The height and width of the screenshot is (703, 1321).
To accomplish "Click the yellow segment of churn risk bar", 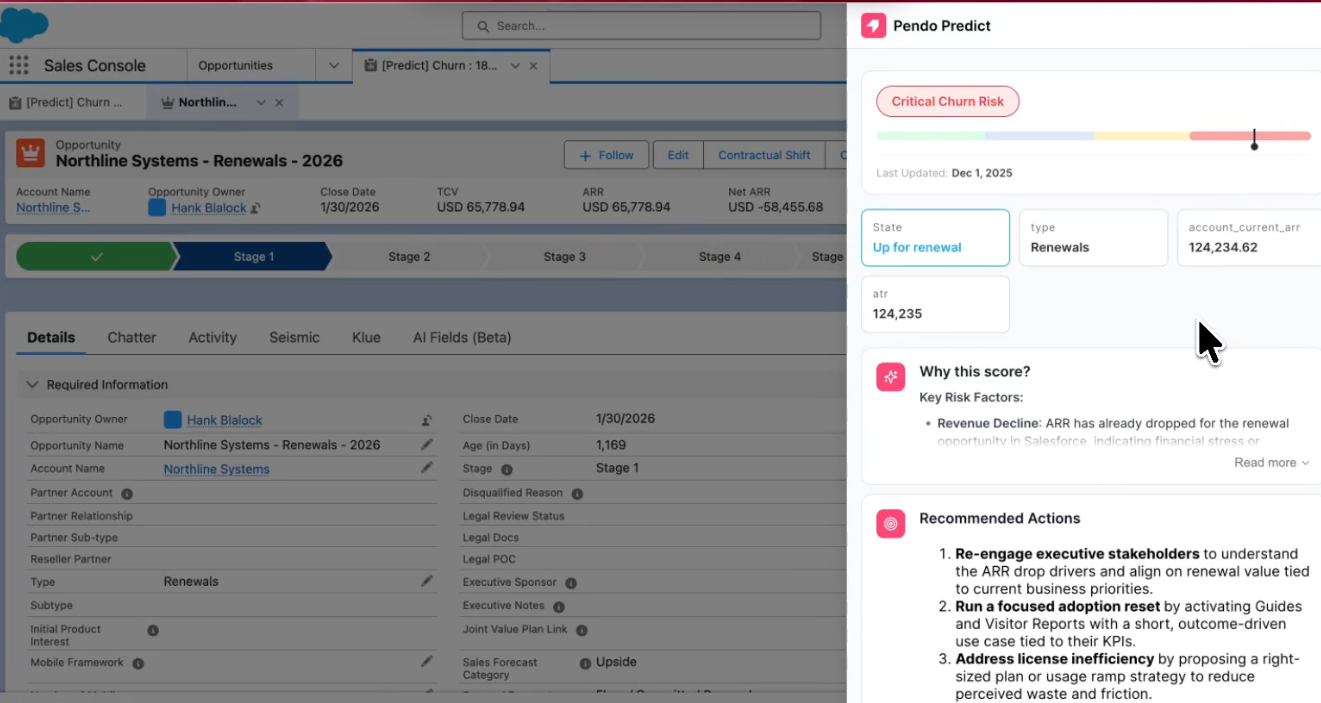I will click(x=1141, y=136).
